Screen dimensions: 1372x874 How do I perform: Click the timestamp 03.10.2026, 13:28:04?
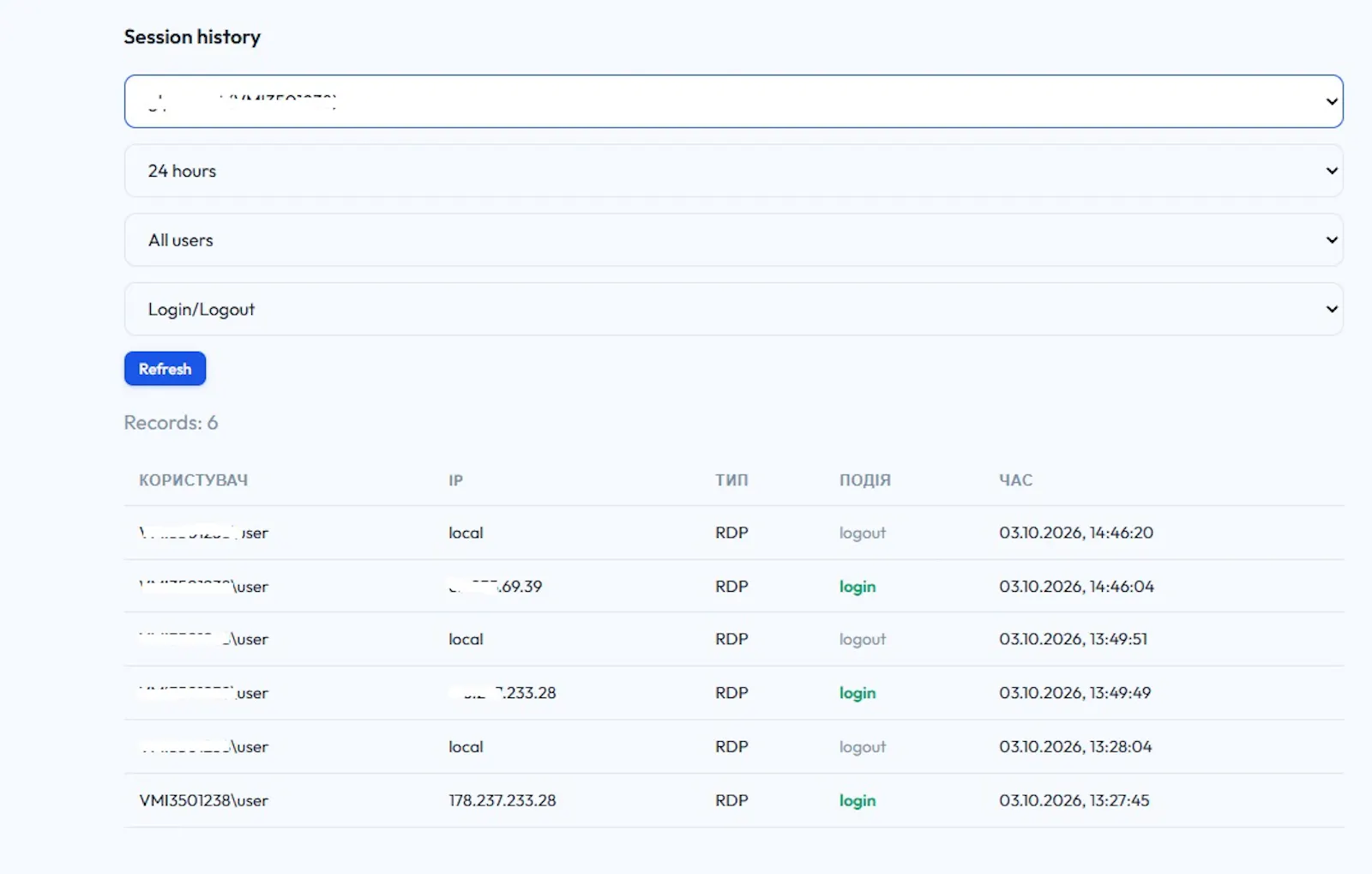point(1075,747)
